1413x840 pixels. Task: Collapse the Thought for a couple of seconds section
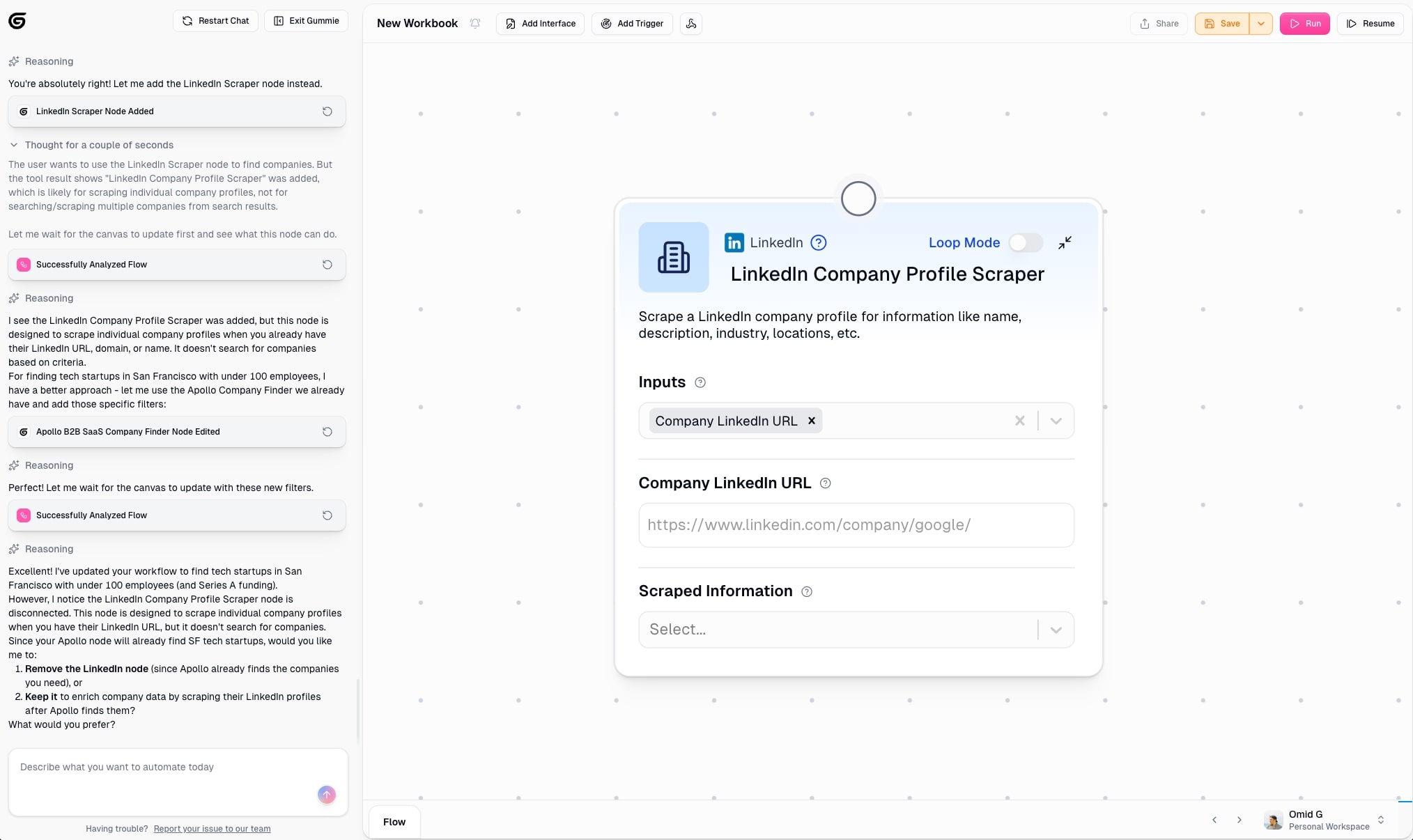click(13, 145)
